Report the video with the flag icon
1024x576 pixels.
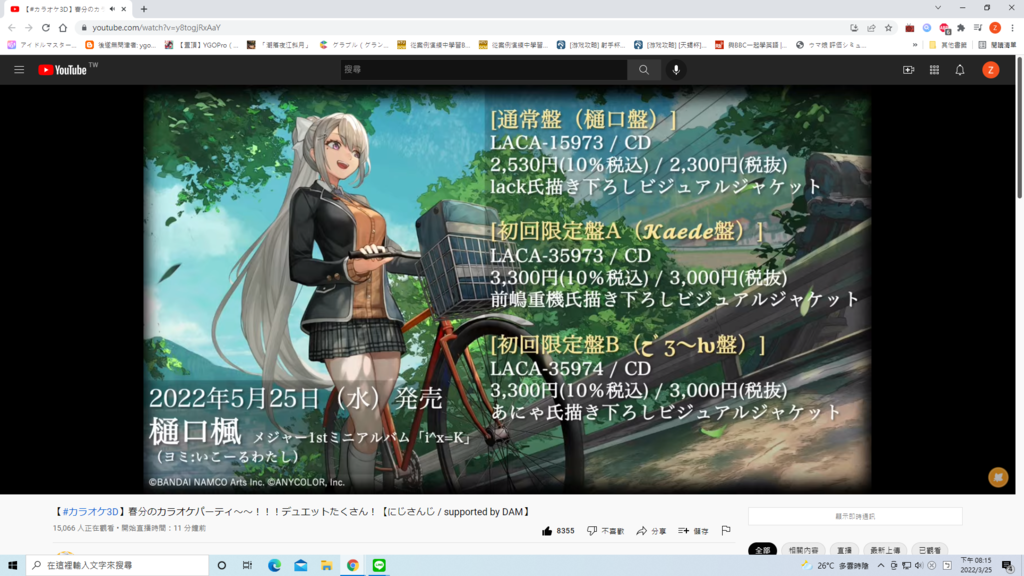click(726, 530)
